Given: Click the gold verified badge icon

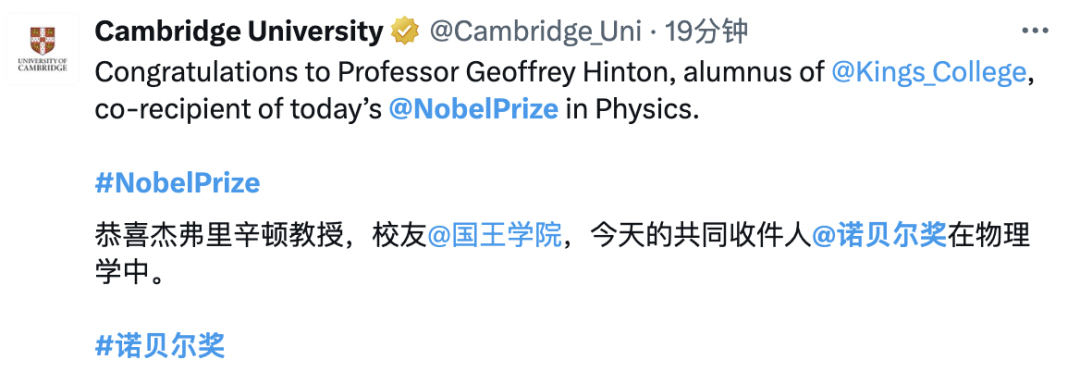Looking at the screenshot, I should pos(405,32).
